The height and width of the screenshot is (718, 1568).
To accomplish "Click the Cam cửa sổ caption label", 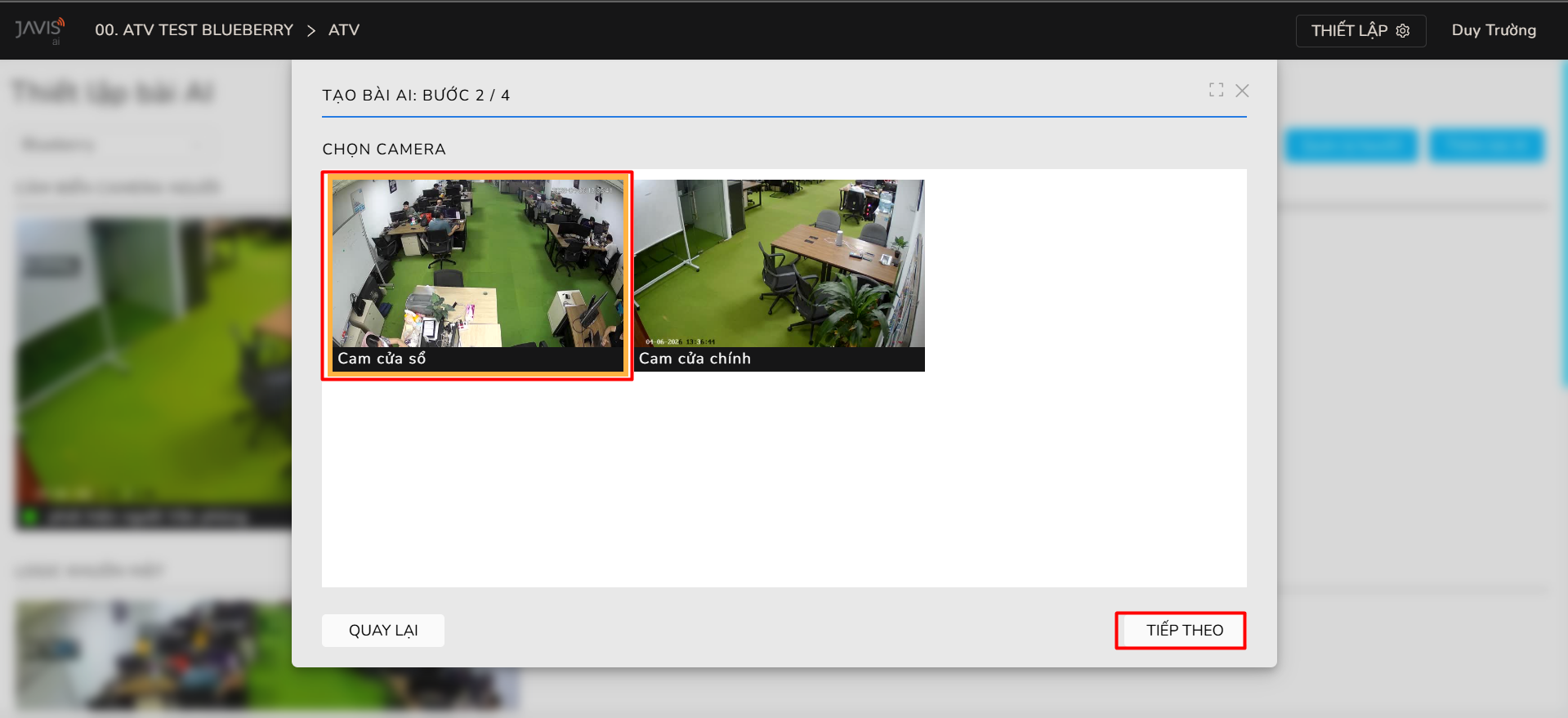I will pyautogui.click(x=382, y=359).
